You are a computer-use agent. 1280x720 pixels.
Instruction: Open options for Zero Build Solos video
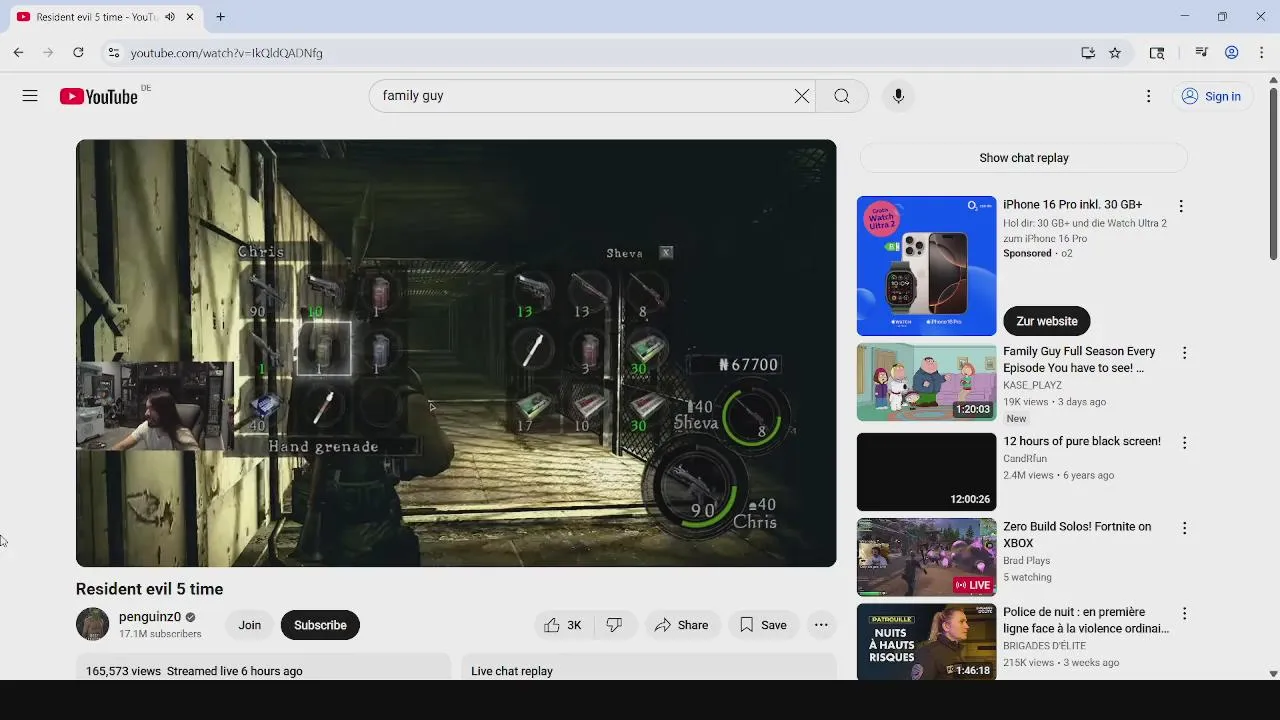(1184, 528)
